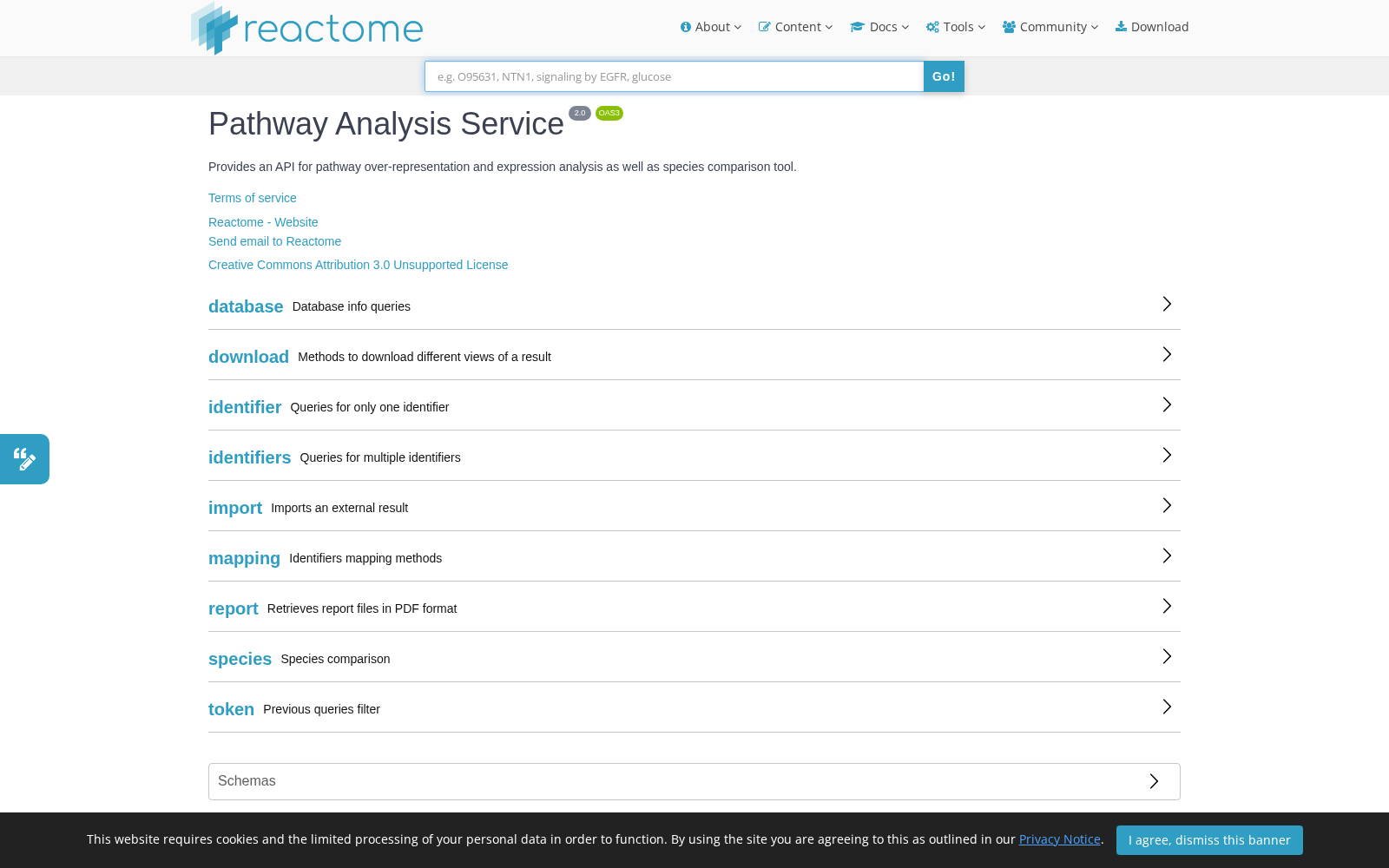
Task: Click the 2.0 version badge
Action: [x=580, y=113]
